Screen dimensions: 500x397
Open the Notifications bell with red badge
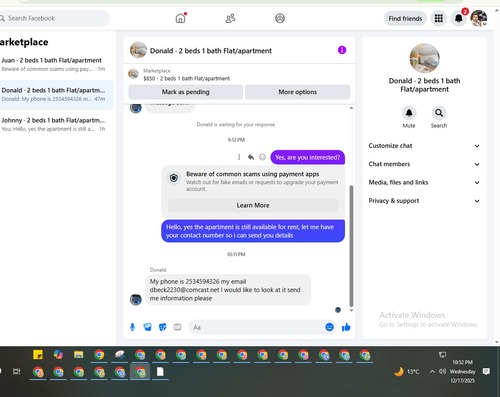[459, 18]
